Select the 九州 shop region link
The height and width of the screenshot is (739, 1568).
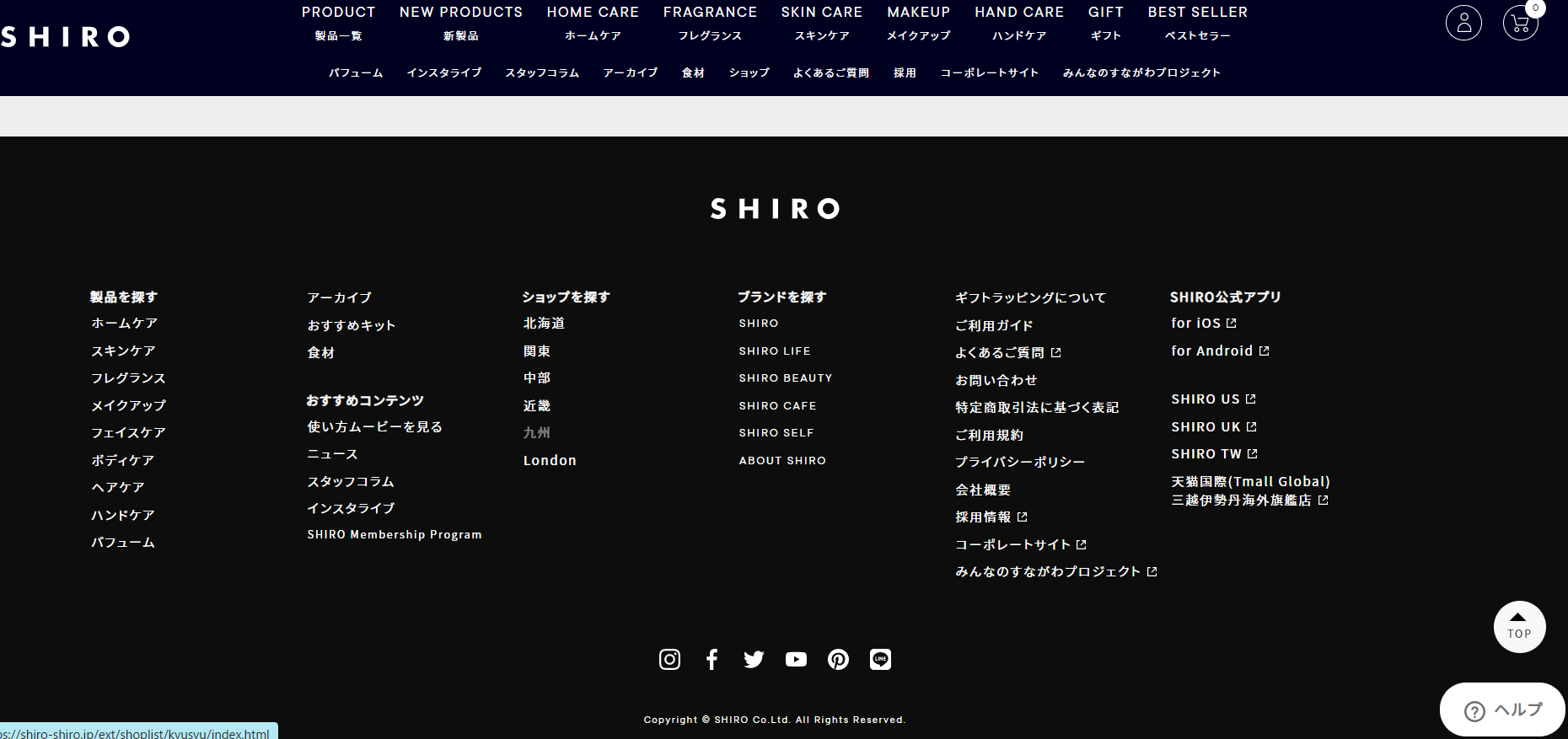[x=536, y=432]
